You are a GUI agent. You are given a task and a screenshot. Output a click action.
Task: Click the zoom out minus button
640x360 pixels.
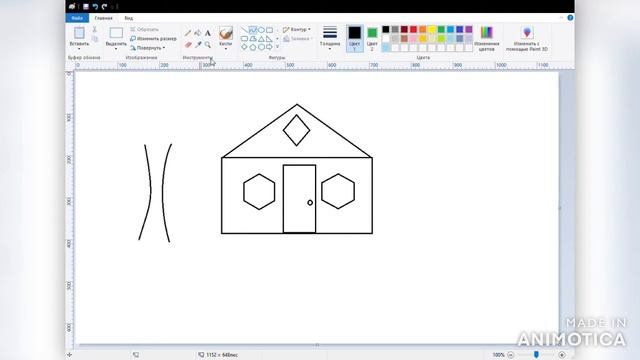click(x=511, y=355)
